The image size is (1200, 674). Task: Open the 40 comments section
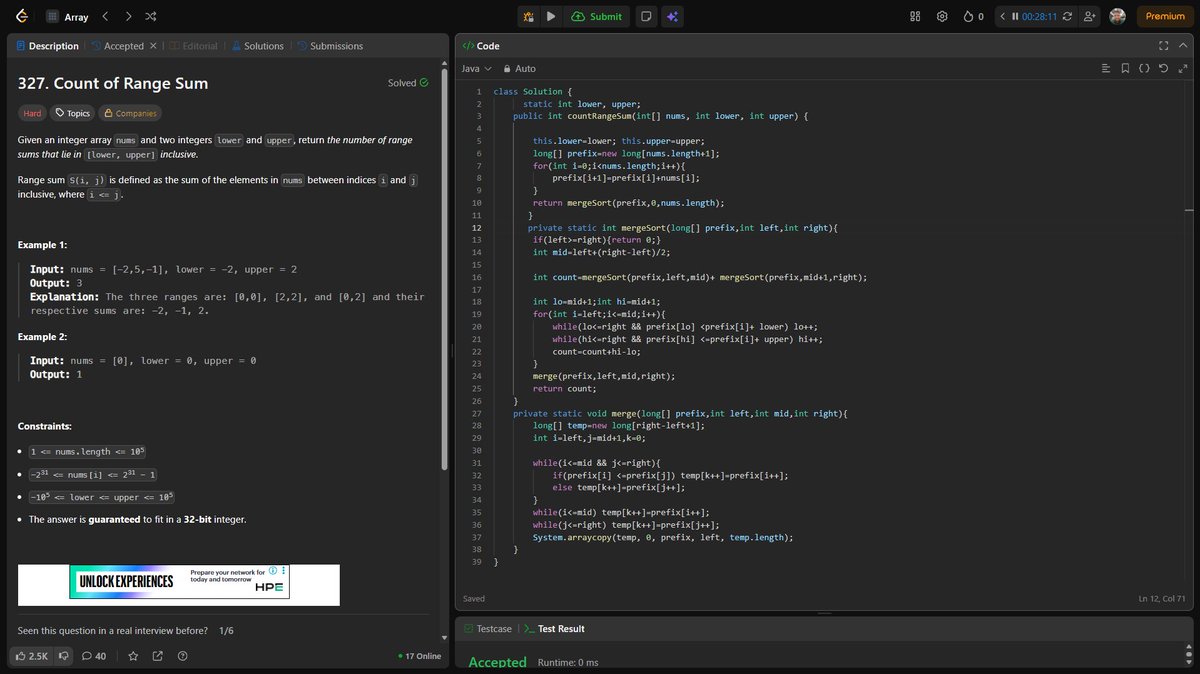click(x=94, y=656)
